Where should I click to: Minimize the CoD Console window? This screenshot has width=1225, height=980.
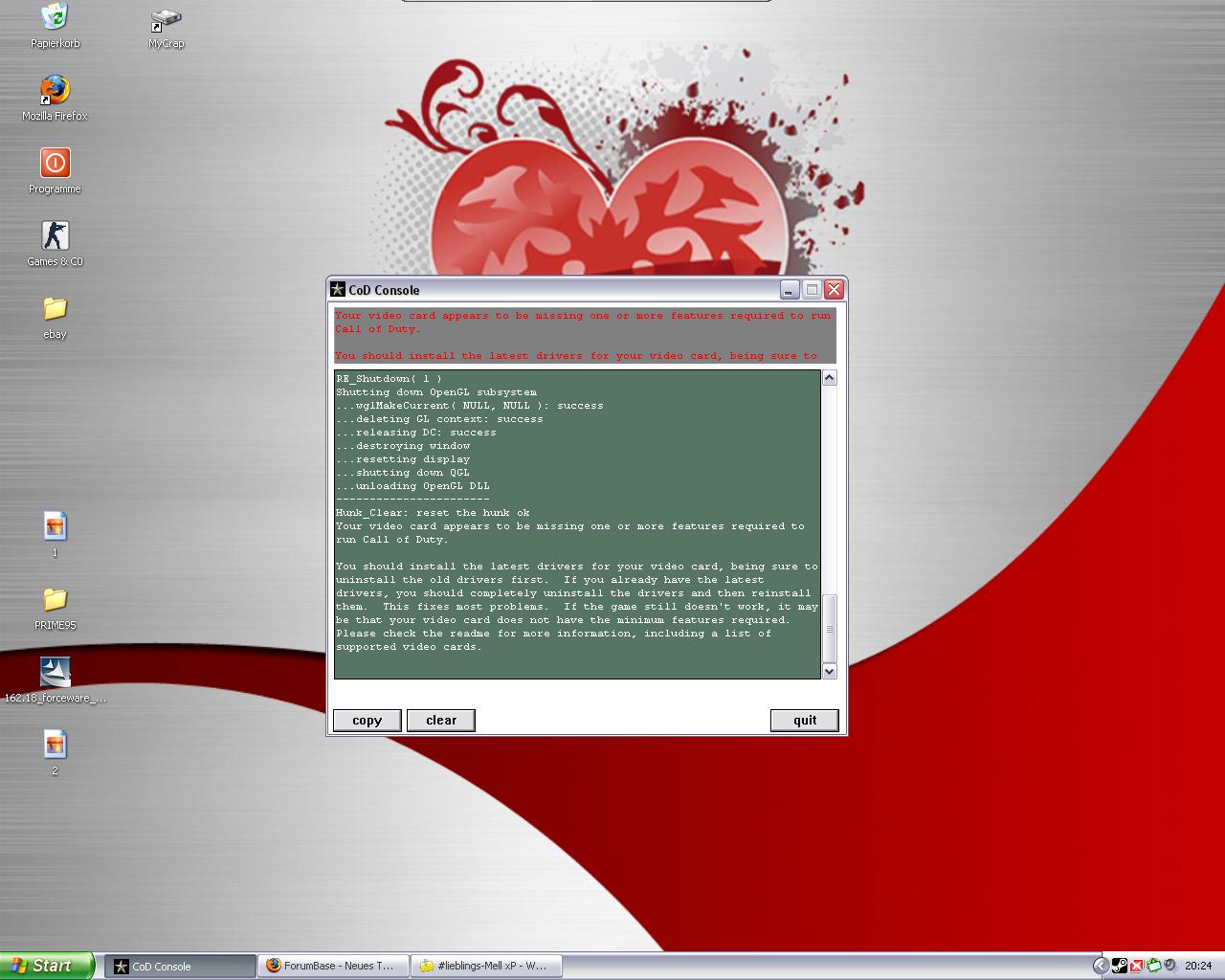(x=790, y=289)
